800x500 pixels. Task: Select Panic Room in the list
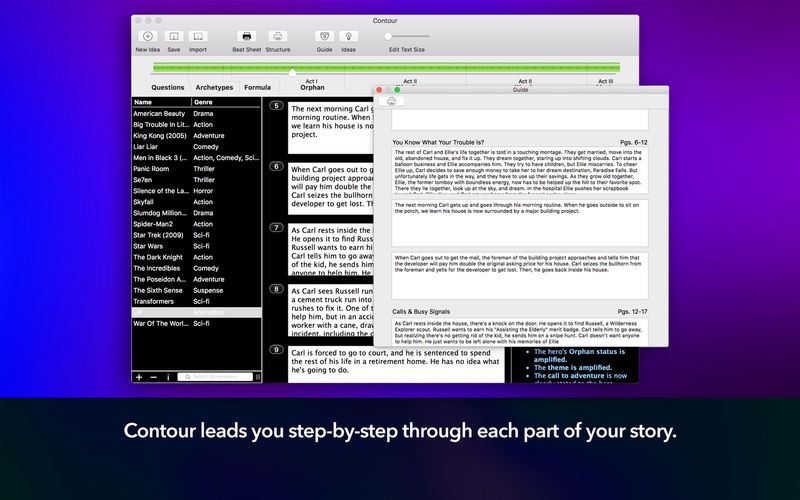pyautogui.click(x=196, y=169)
